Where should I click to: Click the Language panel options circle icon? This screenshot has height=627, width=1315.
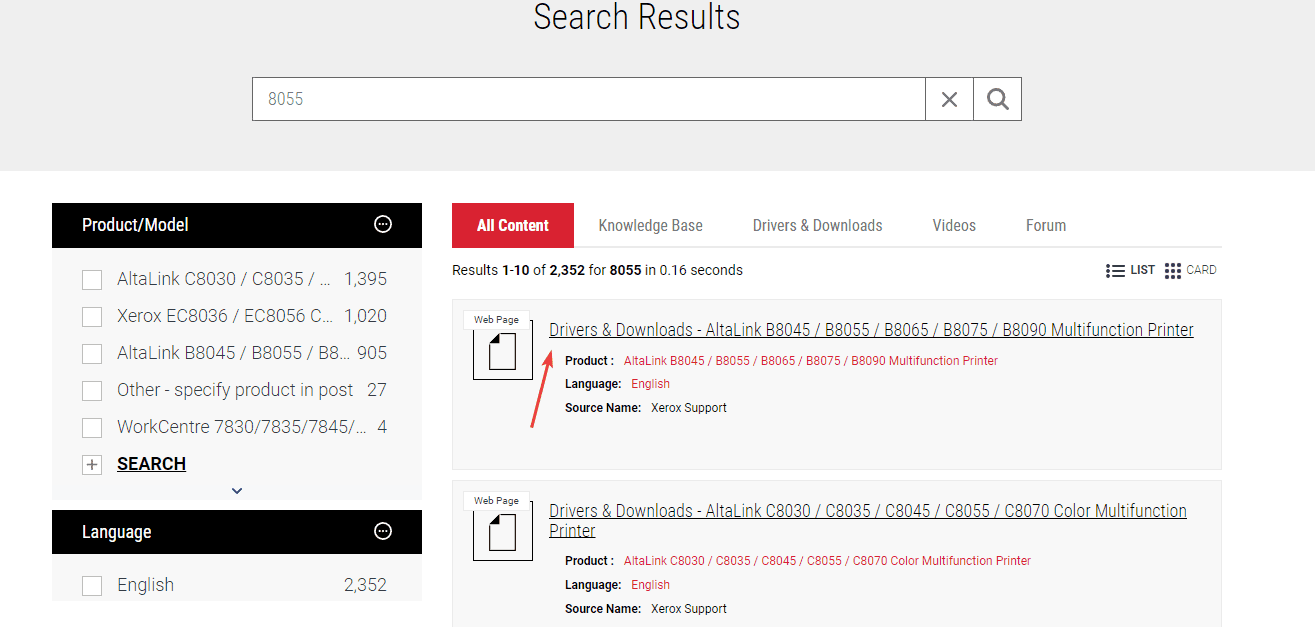(x=382, y=532)
